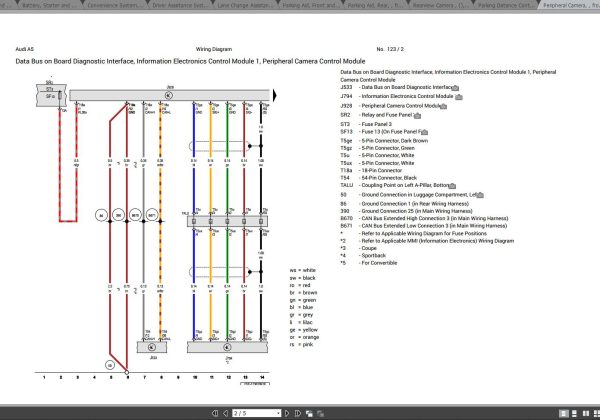Click the TALU coupling point connector block

(x=227, y=221)
